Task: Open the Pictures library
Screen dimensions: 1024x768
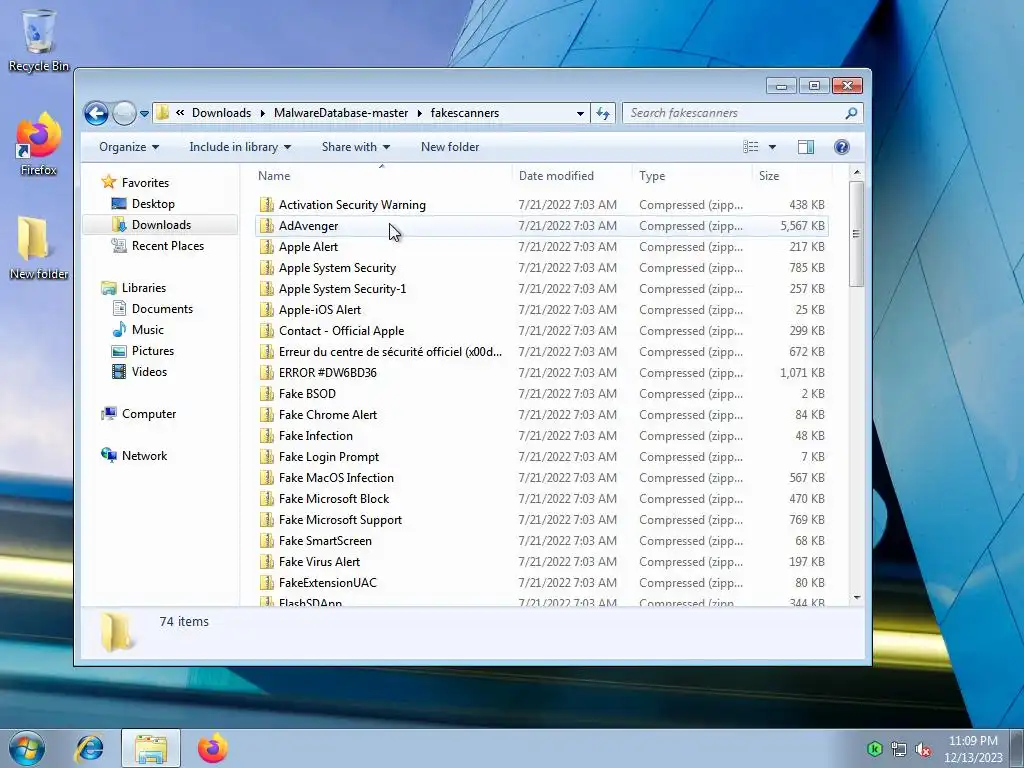Action: (x=153, y=351)
